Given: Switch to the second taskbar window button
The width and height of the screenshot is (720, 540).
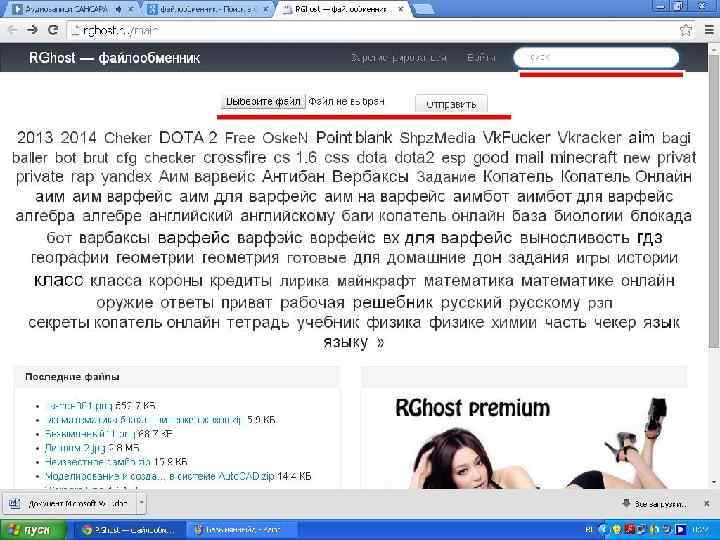Looking at the screenshot, I should click(x=243, y=530).
